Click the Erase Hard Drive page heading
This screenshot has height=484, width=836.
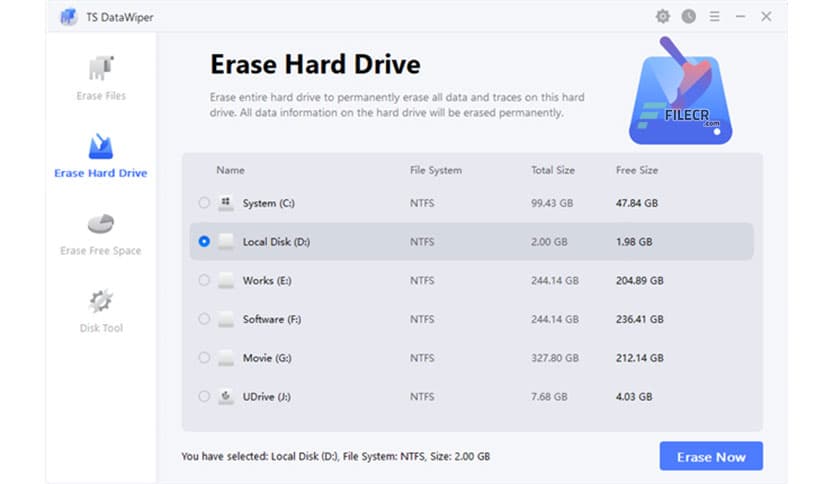[x=315, y=64]
